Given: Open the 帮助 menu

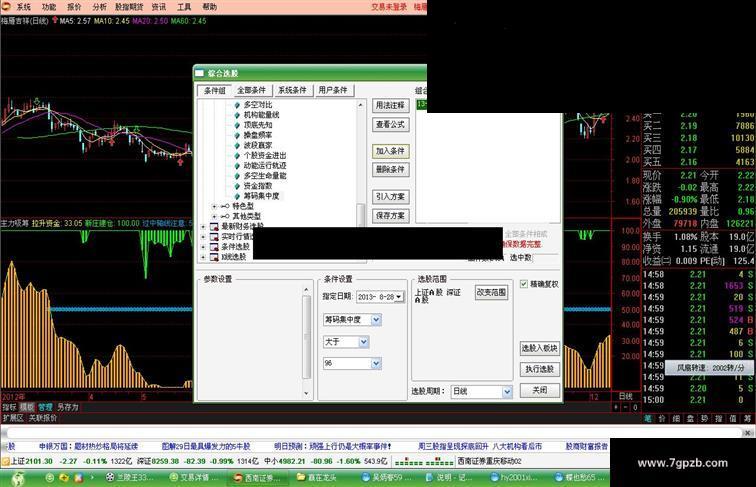Looking at the screenshot, I should (209, 7).
